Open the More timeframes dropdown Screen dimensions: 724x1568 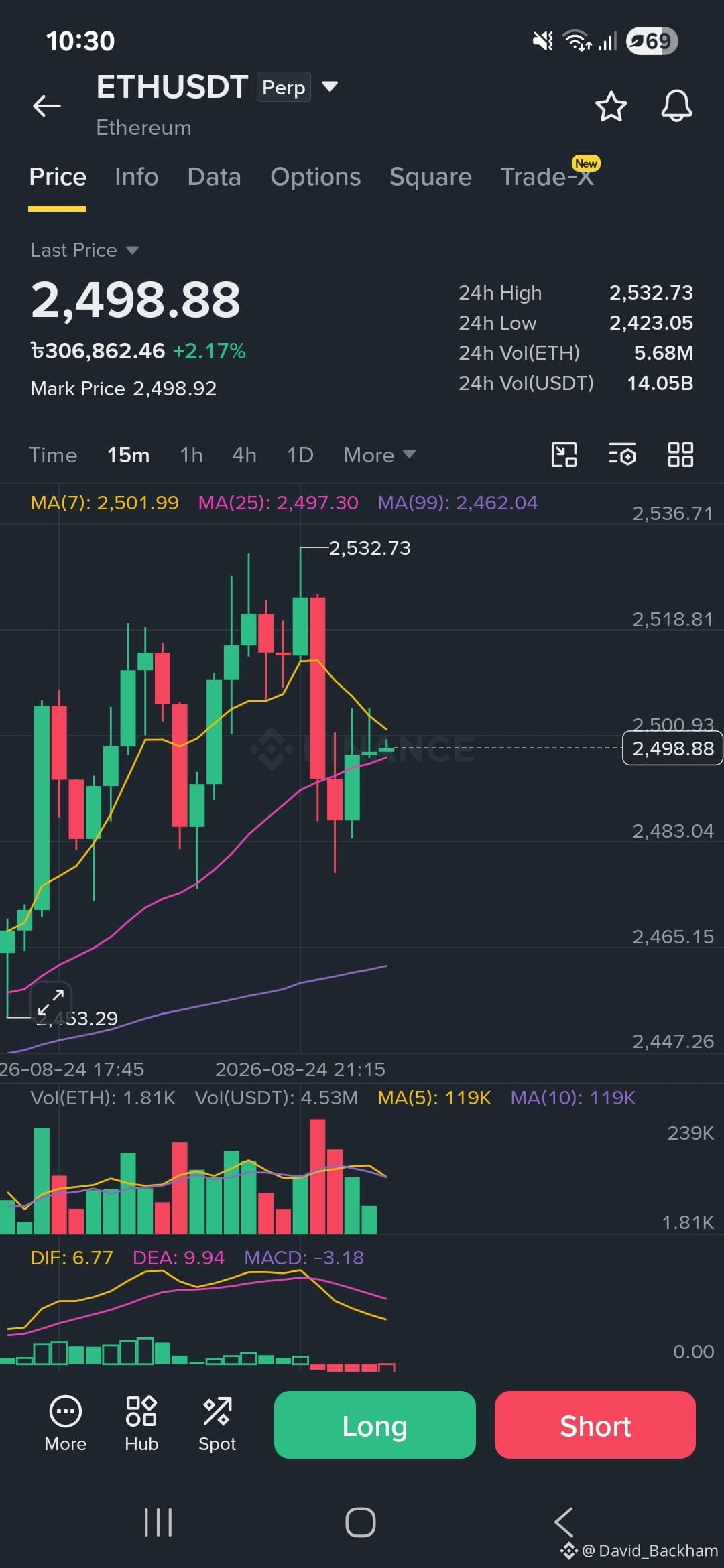[x=379, y=455]
